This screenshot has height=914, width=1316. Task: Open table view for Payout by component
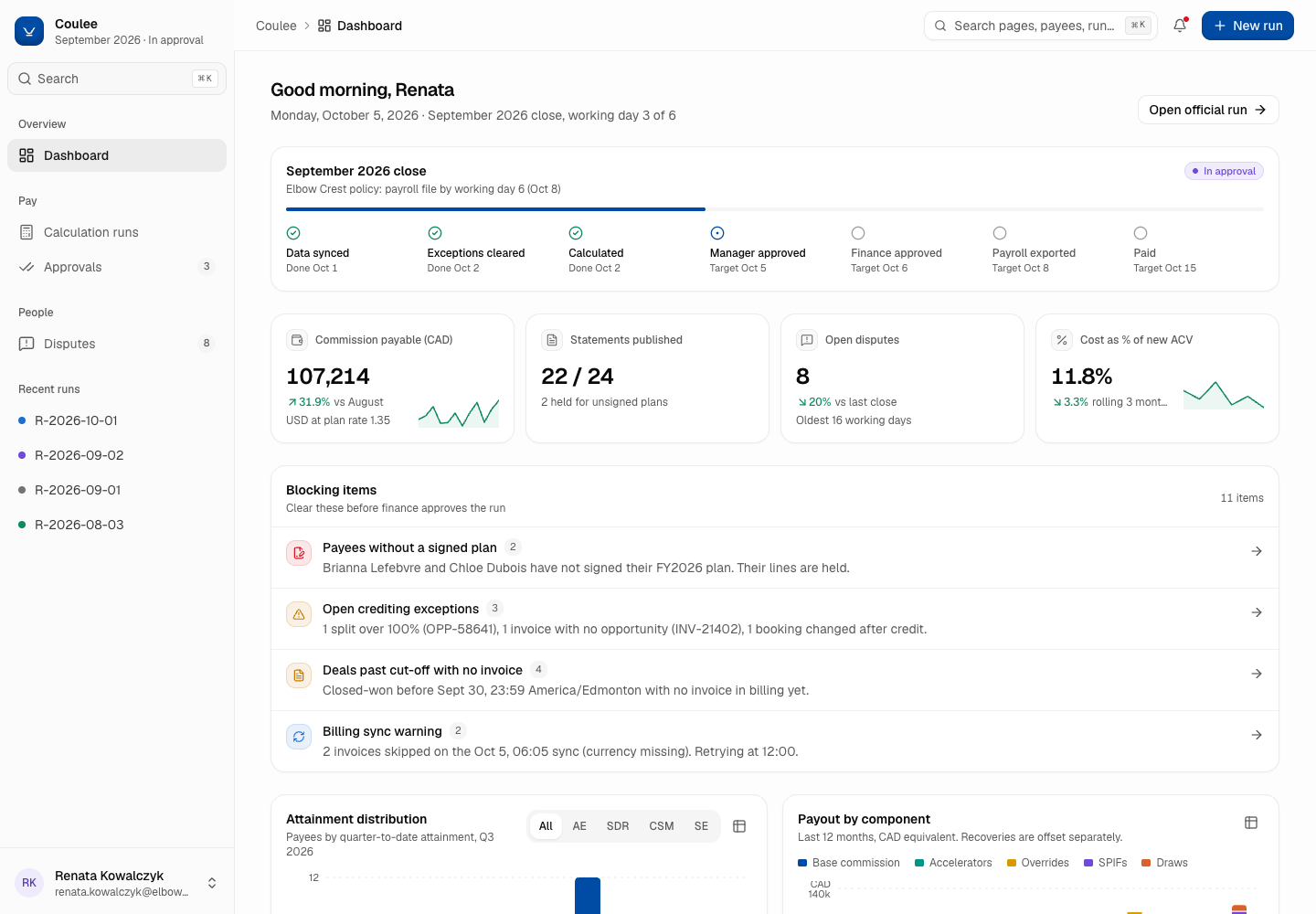pos(1251,823)
